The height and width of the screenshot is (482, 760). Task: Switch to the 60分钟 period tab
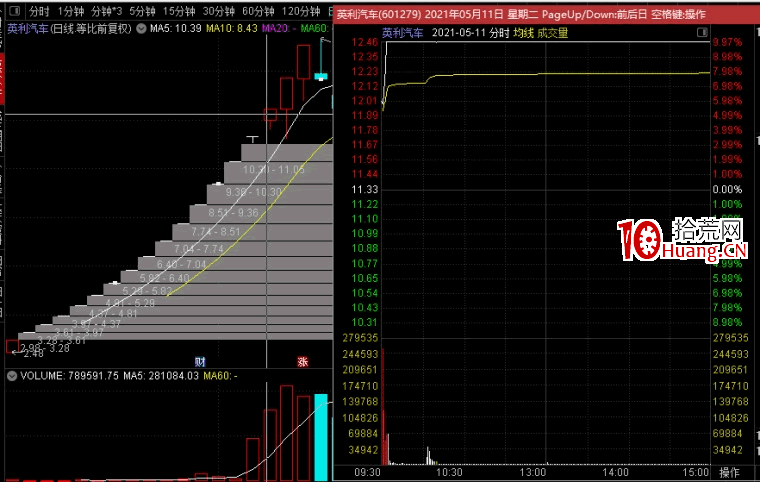click(x=258, y=11)
